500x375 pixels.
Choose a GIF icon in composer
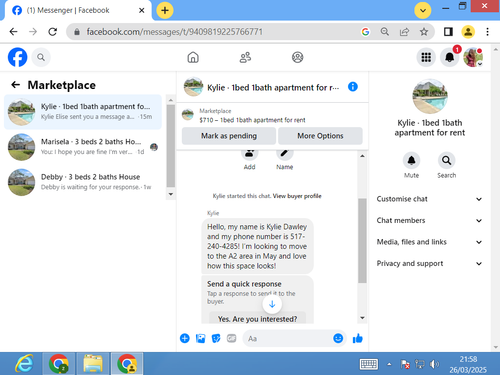[231, 338]
